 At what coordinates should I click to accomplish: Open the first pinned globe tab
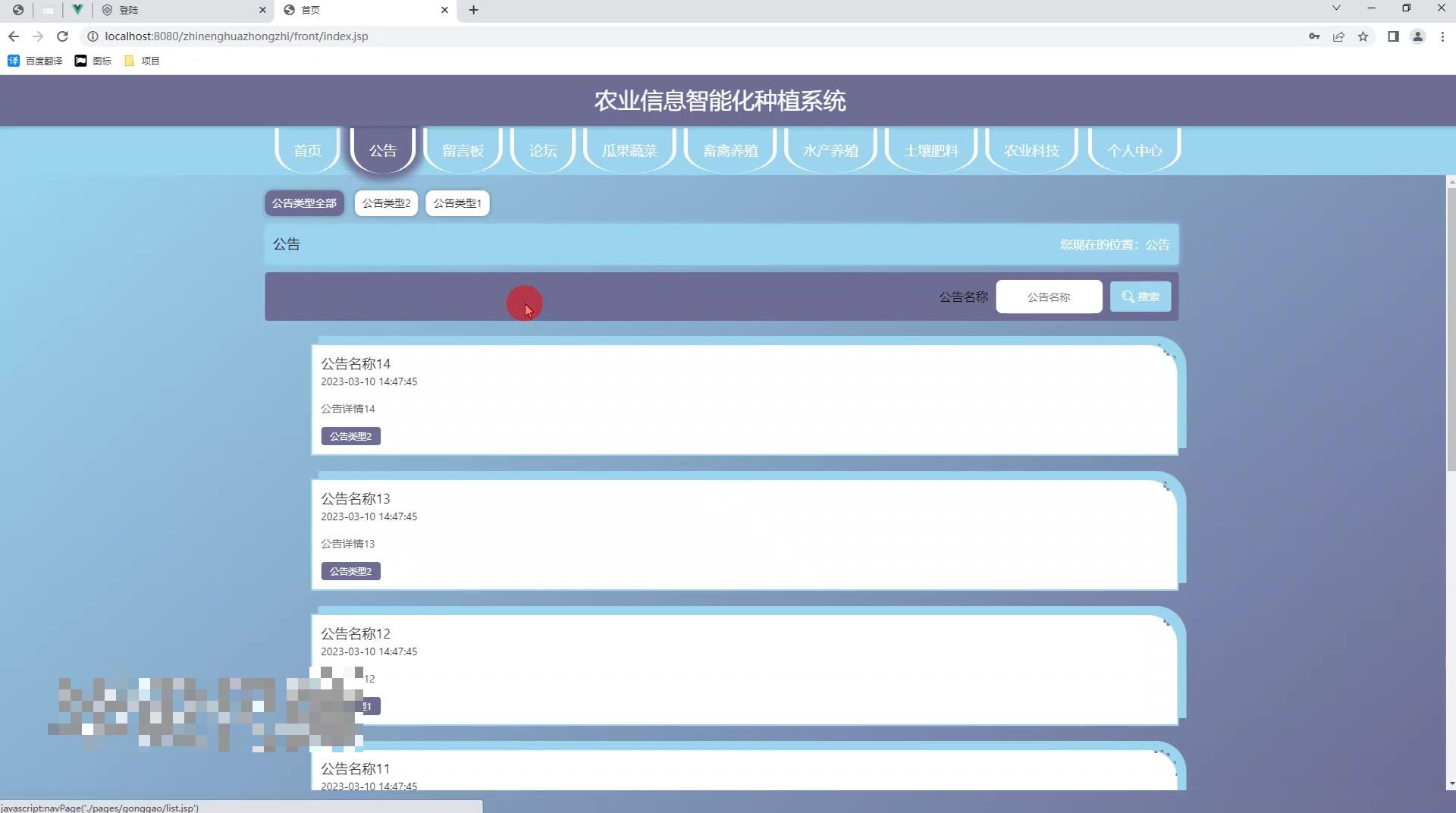(x=17, y=10)
